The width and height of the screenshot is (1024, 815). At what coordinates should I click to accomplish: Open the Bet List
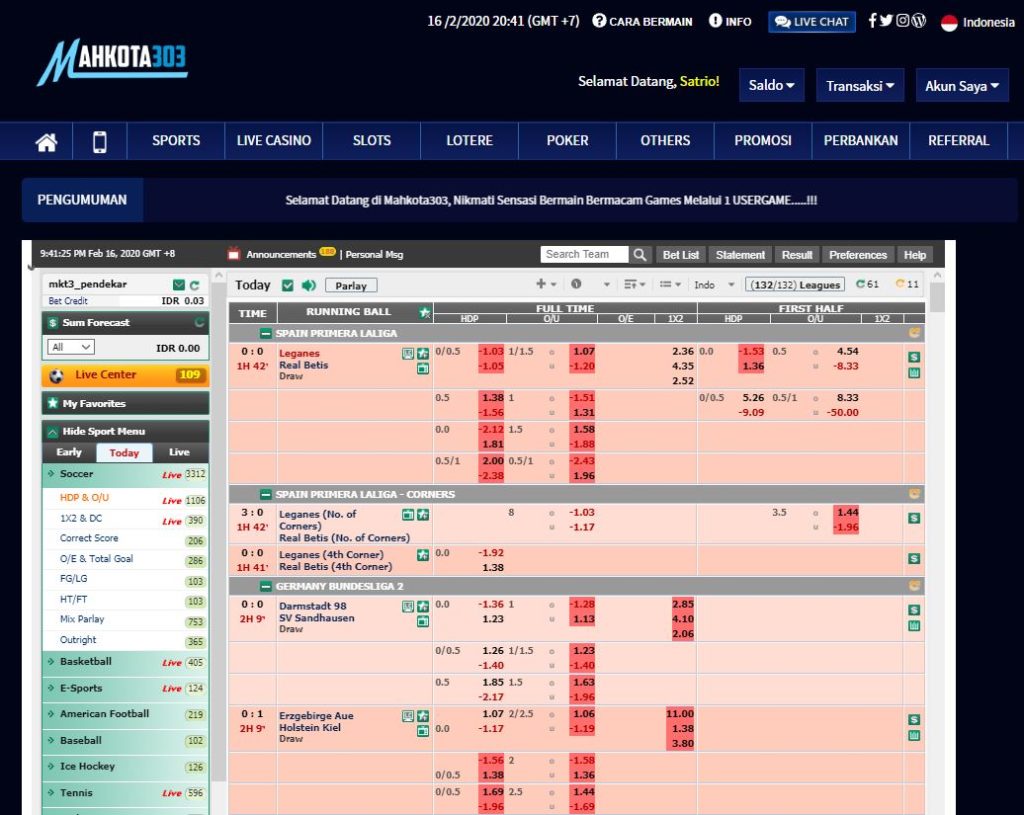coord(680,255)
